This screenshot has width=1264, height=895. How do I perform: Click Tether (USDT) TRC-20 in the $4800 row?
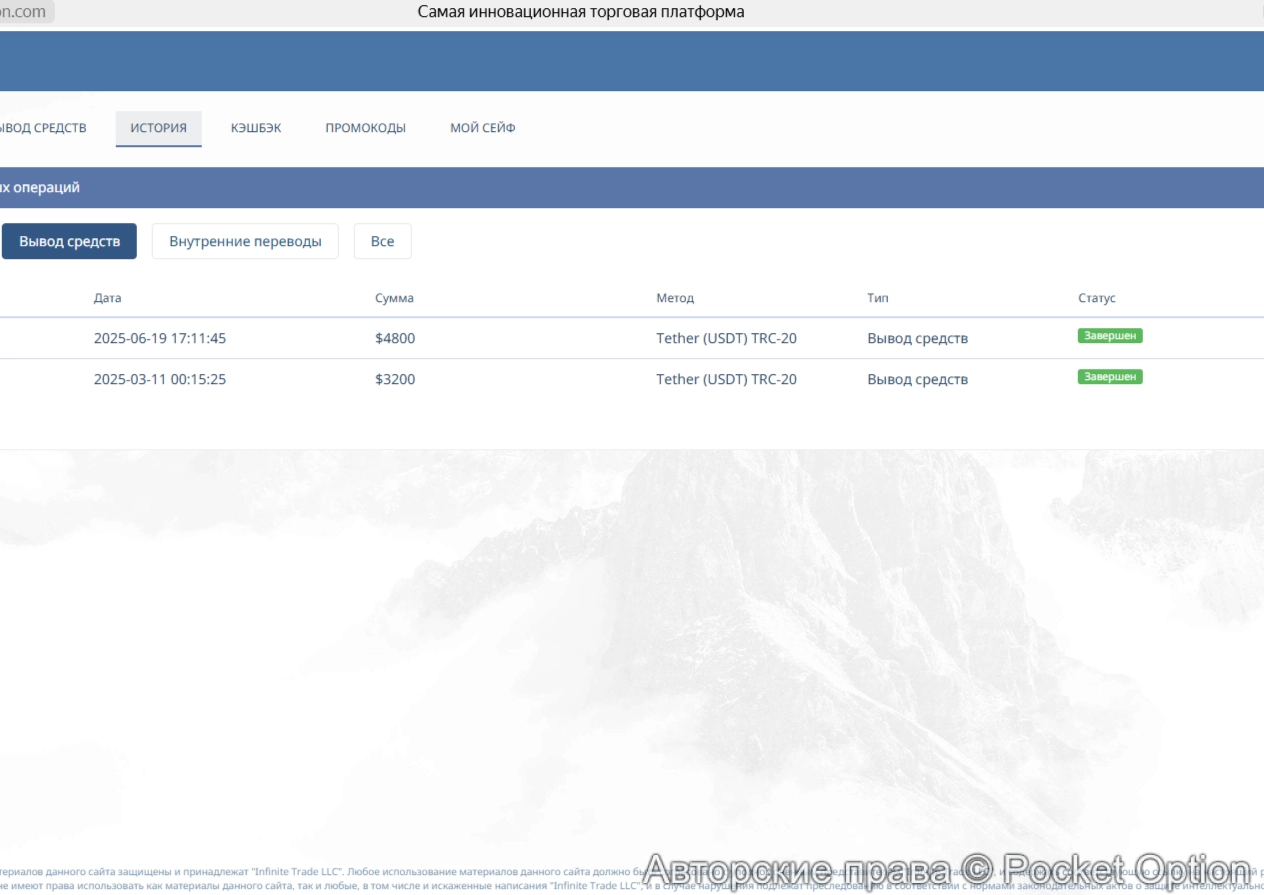coord(726,338)
